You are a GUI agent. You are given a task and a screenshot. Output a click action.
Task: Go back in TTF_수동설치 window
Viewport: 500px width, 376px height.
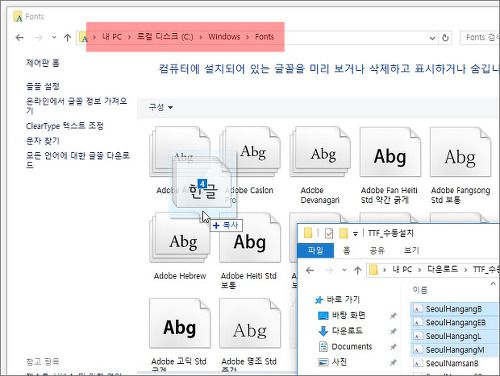310,270
